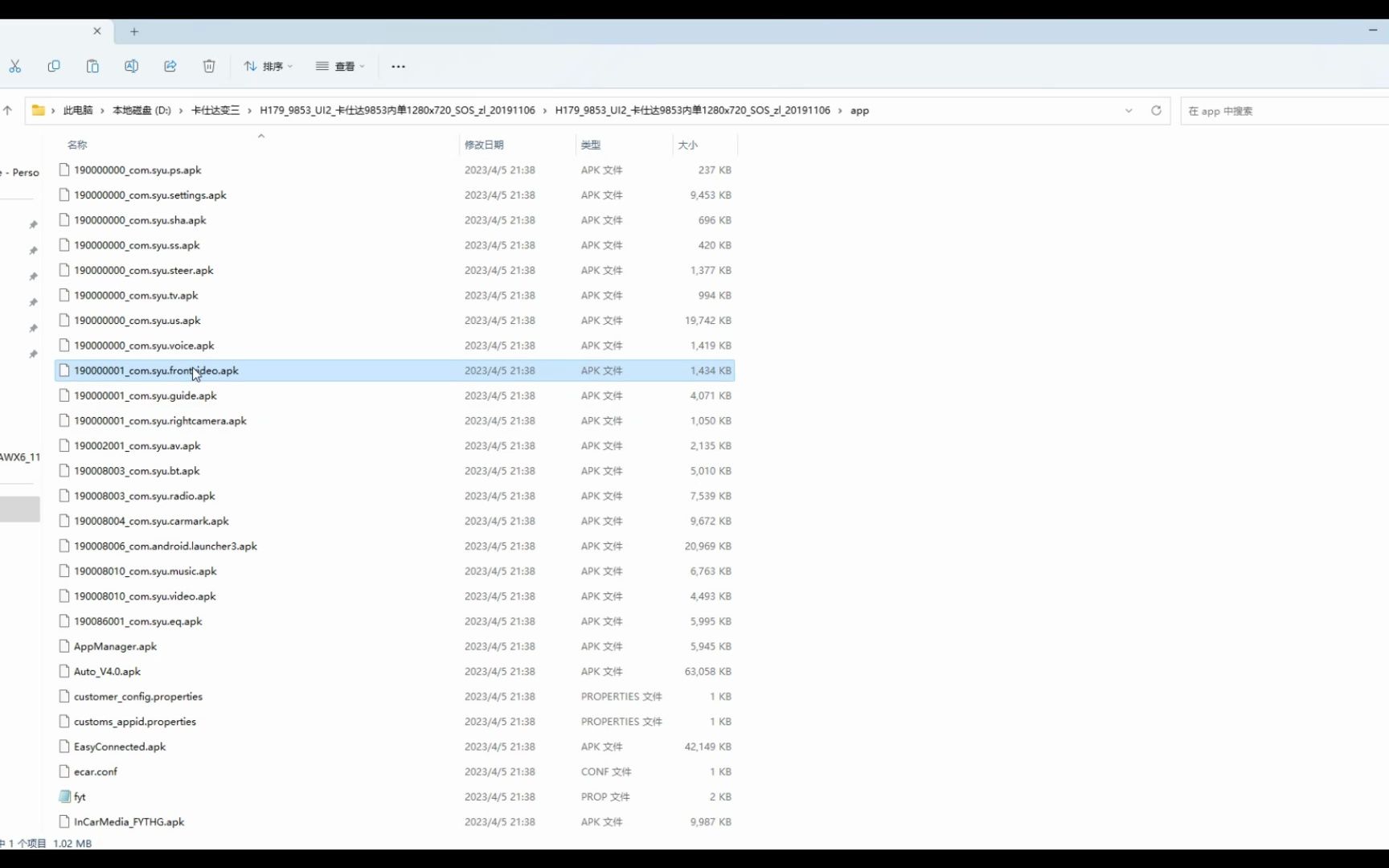Select file 190000000_com.syu.sha.apk
Image resolution: width=1389 pixels, height=868 pixels.
tap(395, 219)
